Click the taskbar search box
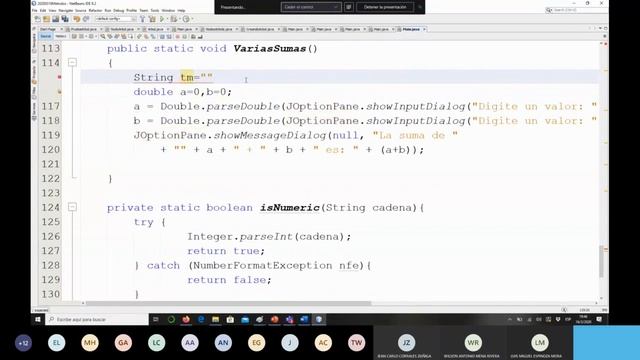The width and height of the screenshot is (640, 360). 97,320
